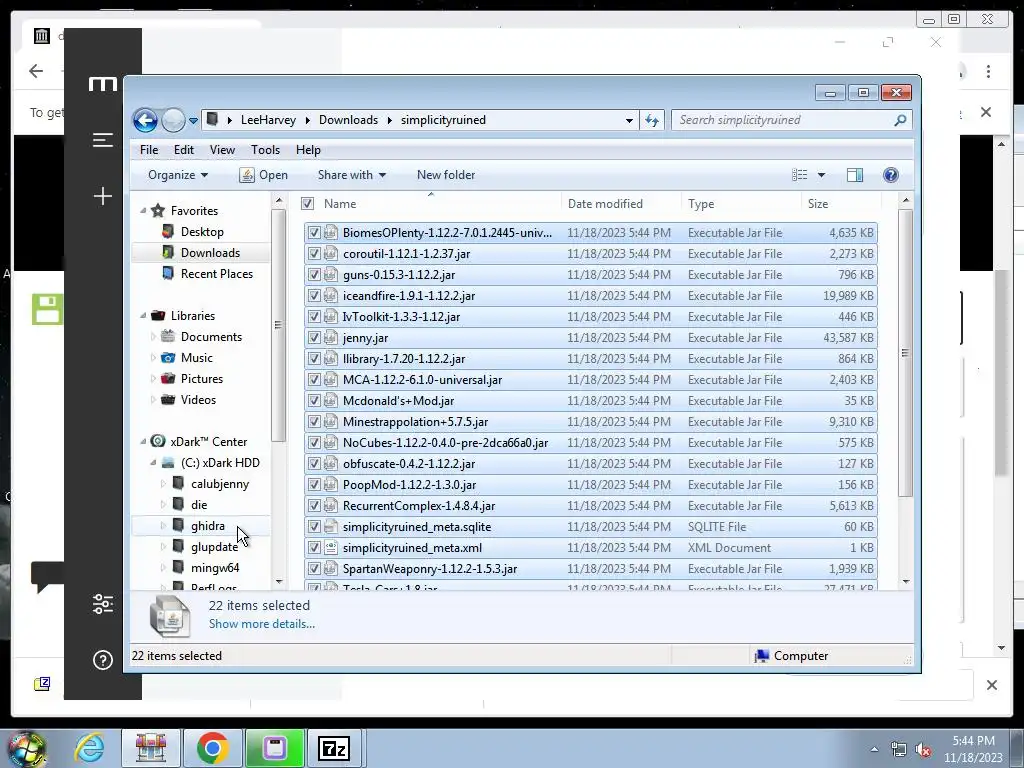Uncheck the simplicityruined_meta.sqlite checkbox
The width and height of the screenshot is (1024, 768).
tap(314, 526)
